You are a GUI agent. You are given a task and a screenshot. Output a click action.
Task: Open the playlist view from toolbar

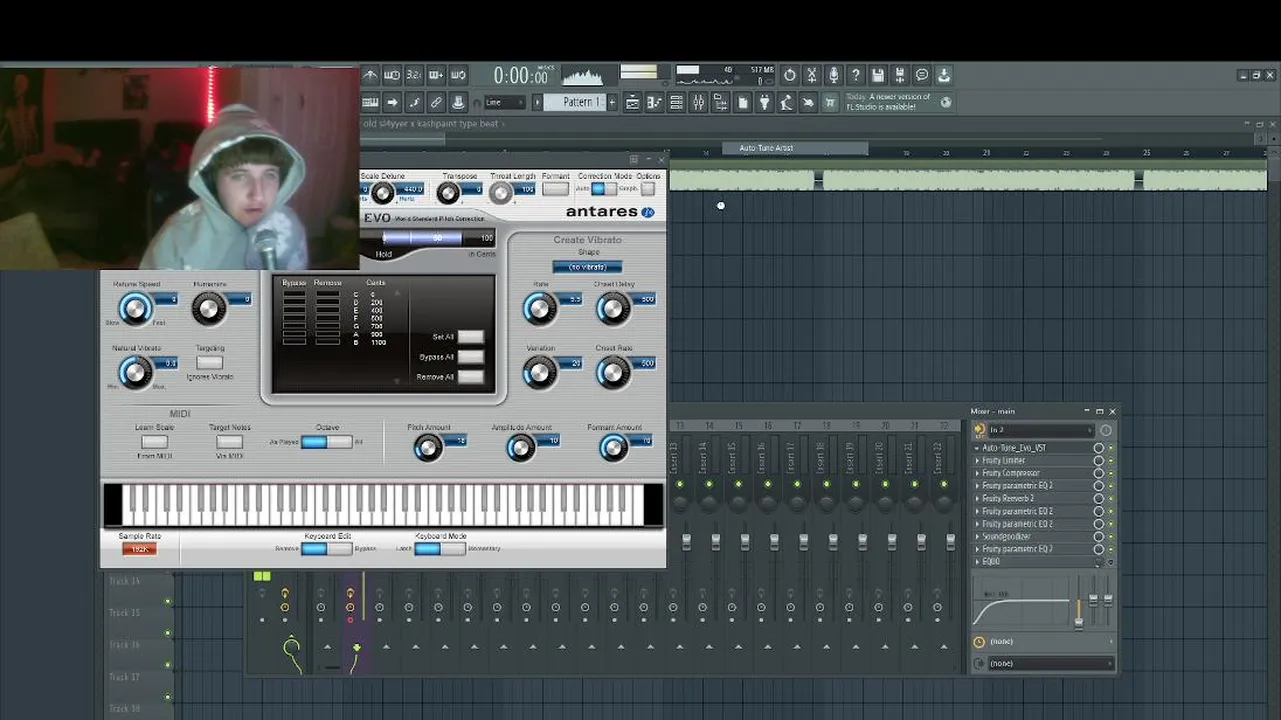632,102
